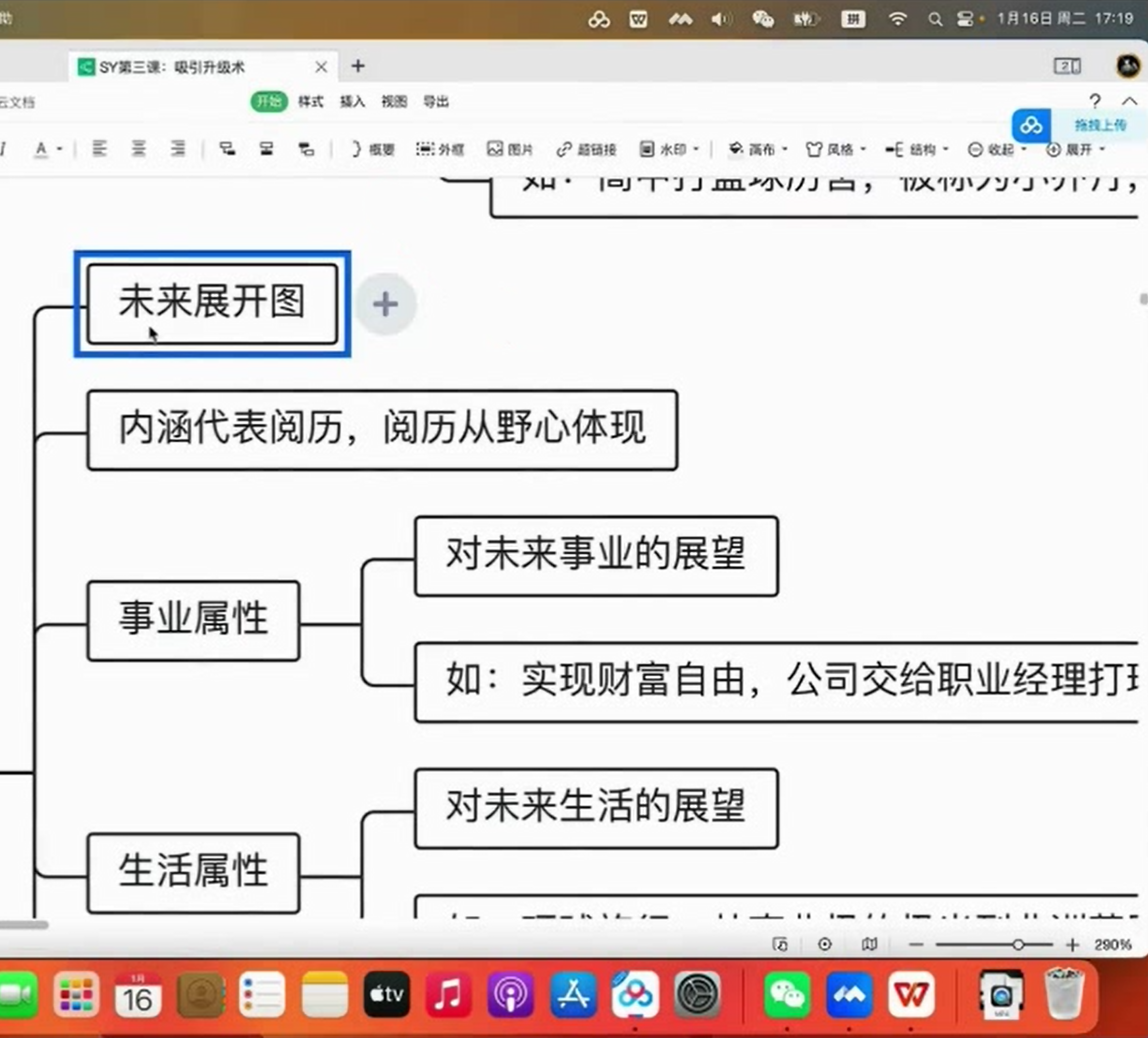Open the 画布 canvas dropdown
This screenshot has height=1038, width=1148.
tap(758, 149)
